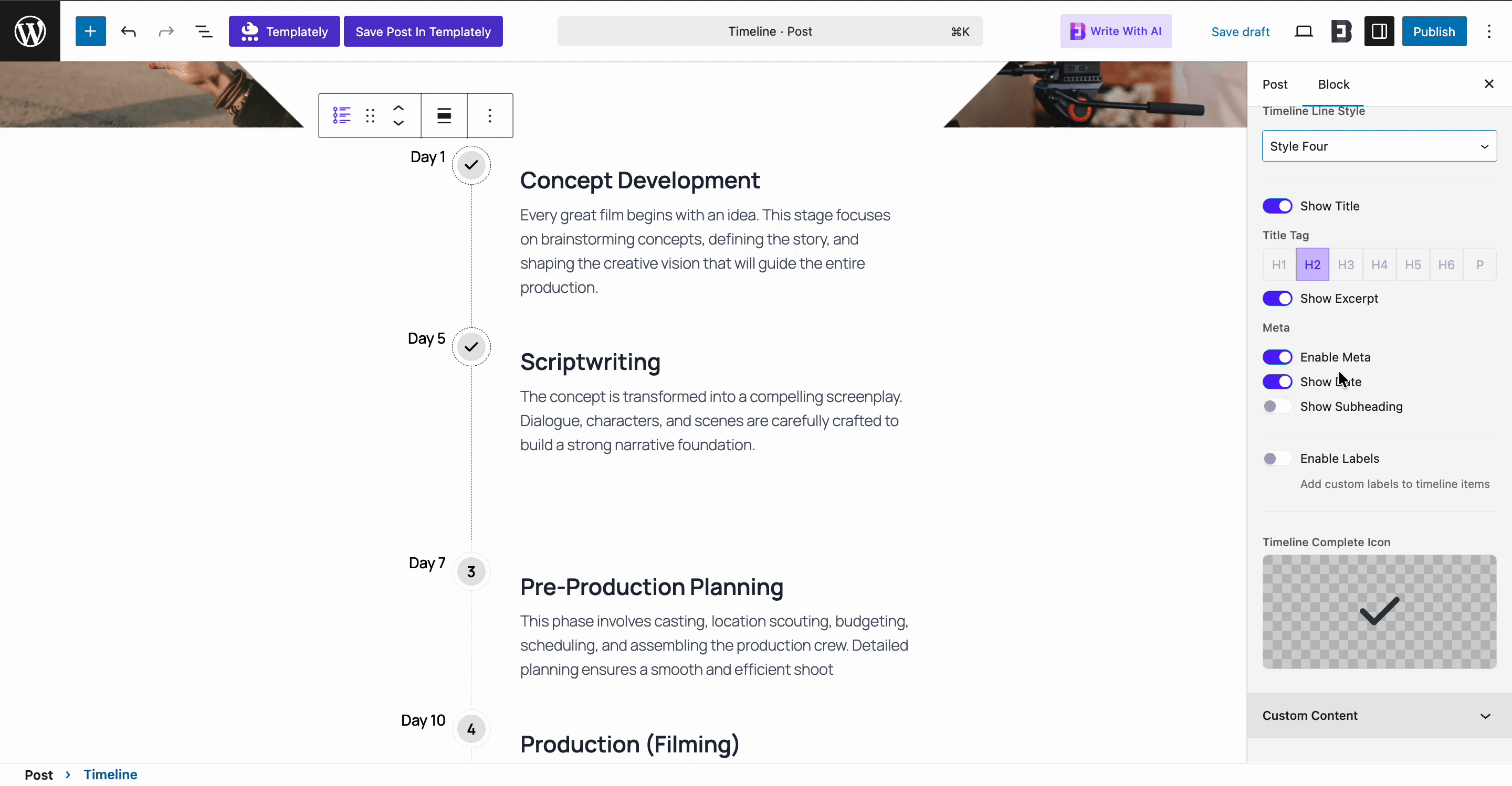Switch to the Post tab
This screenshot has width=1512, height=786.
[1275, 84]
